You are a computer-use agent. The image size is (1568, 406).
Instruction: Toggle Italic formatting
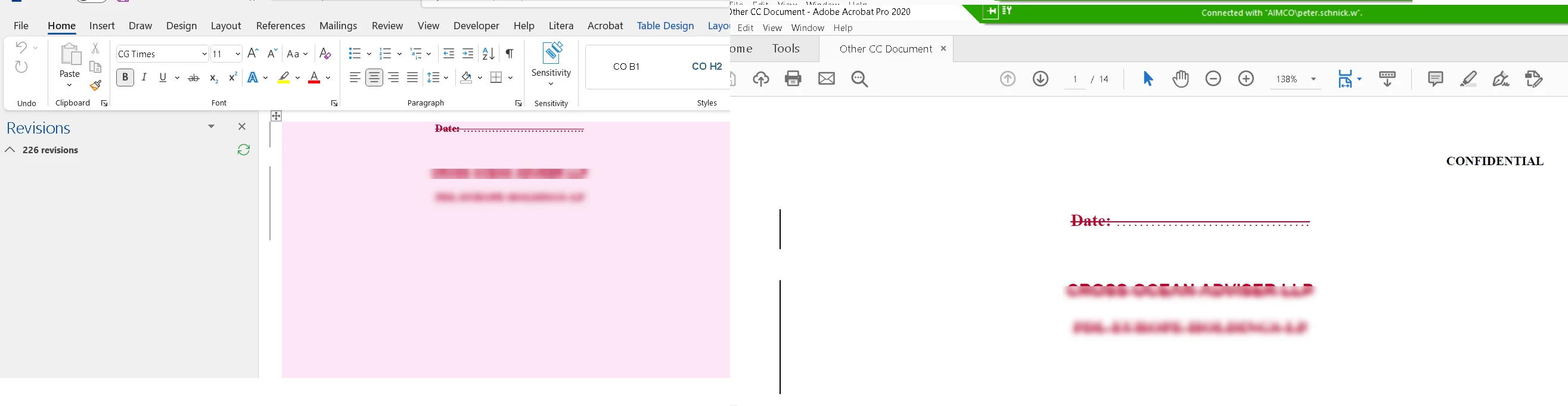(144, 78)
